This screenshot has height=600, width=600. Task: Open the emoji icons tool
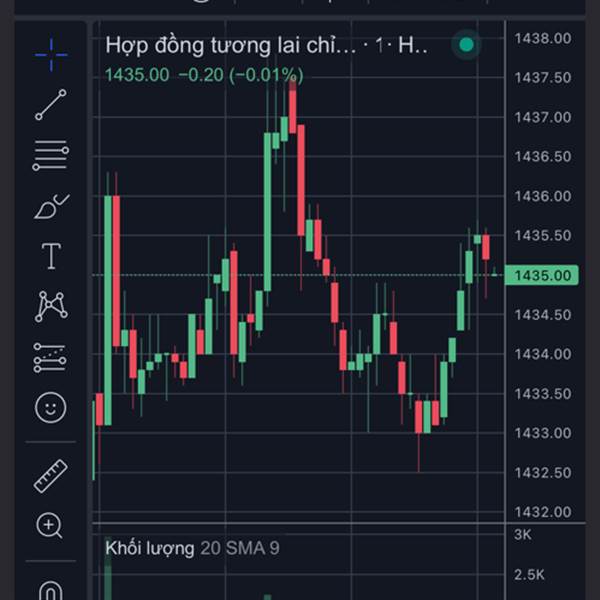tap(51, 408)
